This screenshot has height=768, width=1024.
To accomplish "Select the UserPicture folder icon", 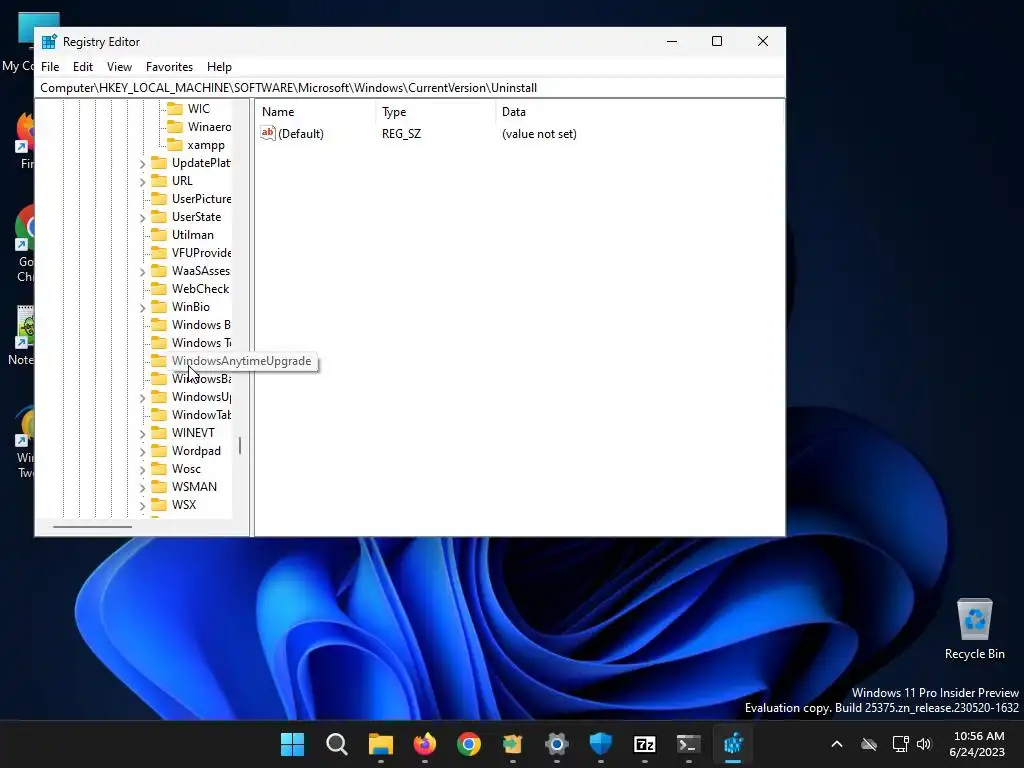I will pos(159,199).
